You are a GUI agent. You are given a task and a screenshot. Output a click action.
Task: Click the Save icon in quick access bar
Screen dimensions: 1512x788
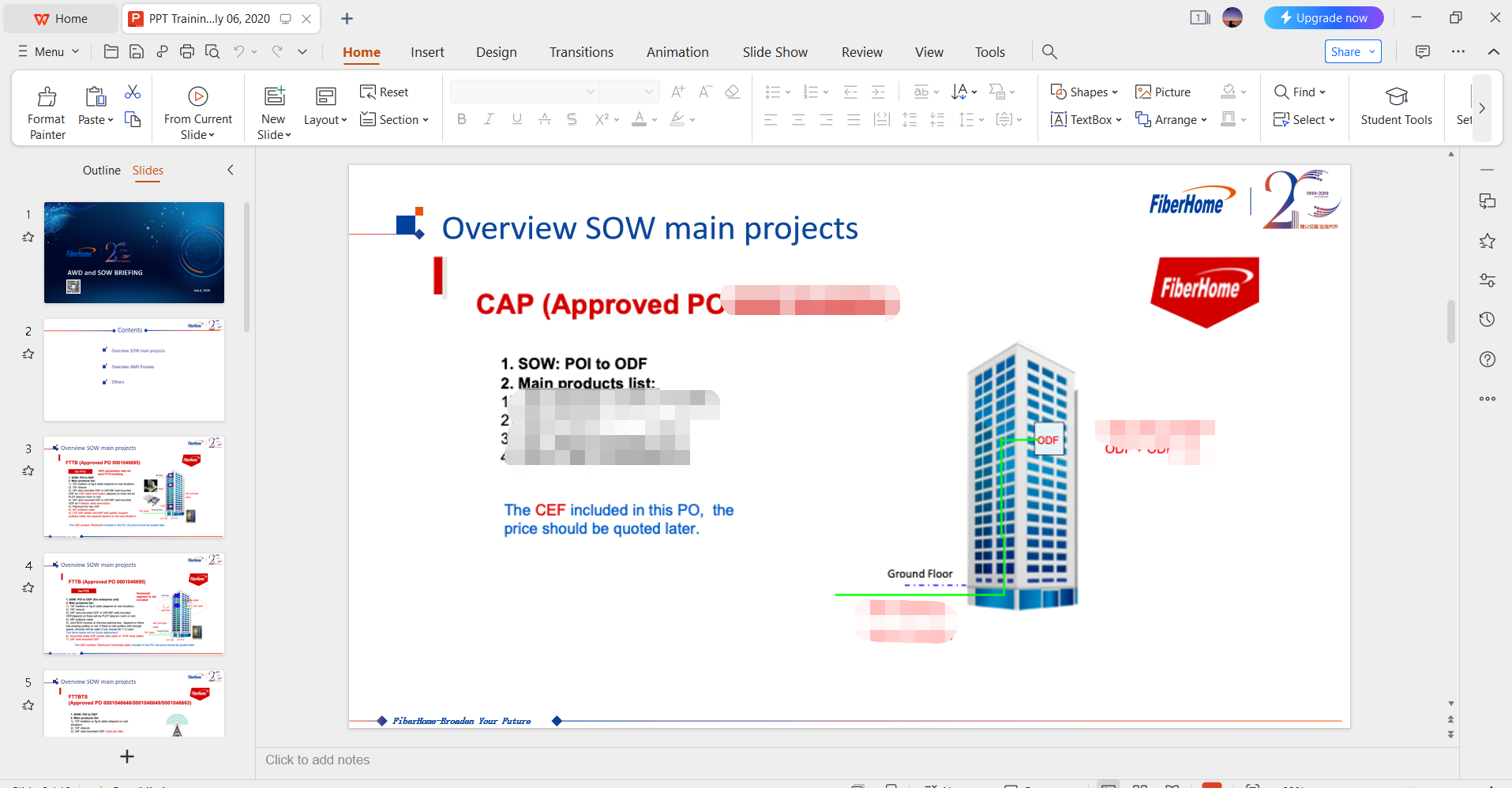point(137,51)
